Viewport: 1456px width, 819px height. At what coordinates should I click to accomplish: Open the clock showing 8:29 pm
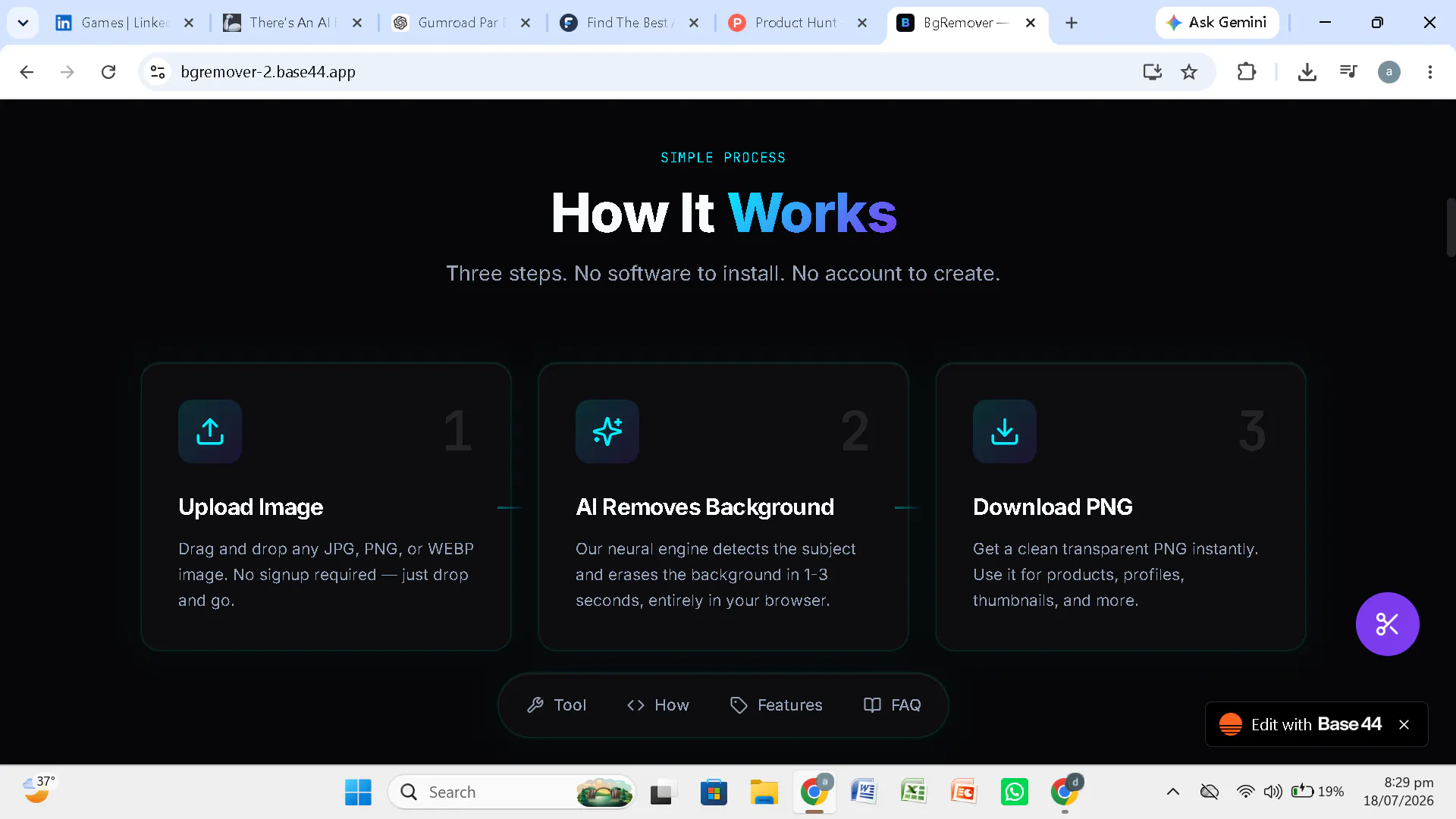click(x=1399, y=792)
